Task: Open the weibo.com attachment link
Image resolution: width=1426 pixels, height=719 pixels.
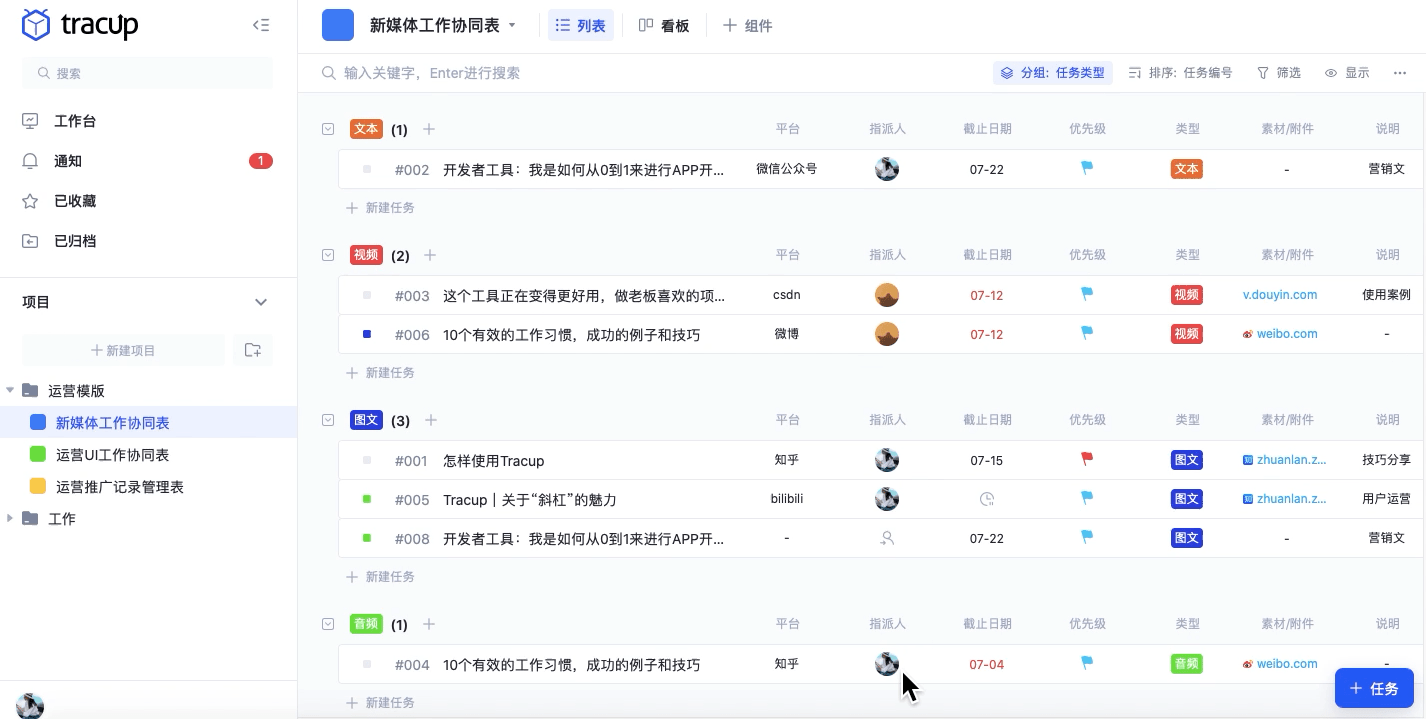Action: click(x=1286, y=334)
